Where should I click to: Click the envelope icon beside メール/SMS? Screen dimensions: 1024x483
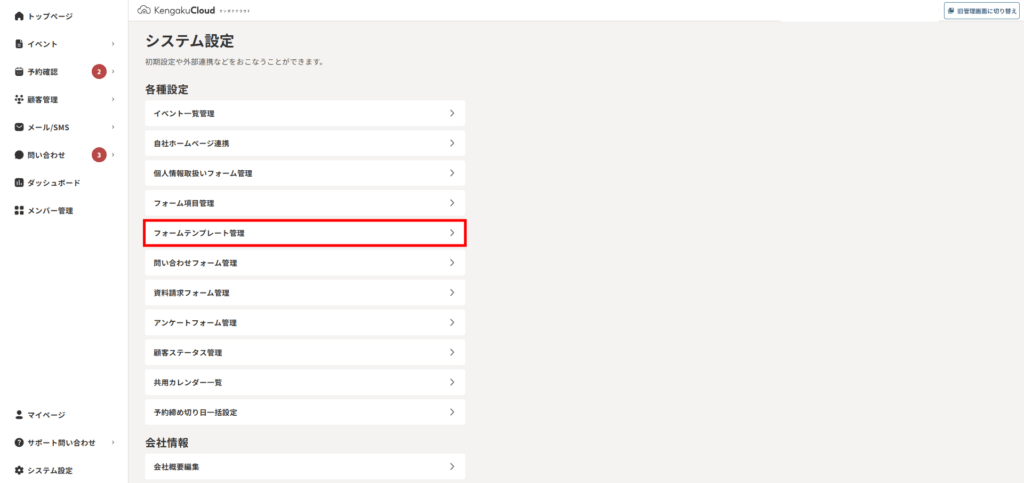[x=19, y=127]
